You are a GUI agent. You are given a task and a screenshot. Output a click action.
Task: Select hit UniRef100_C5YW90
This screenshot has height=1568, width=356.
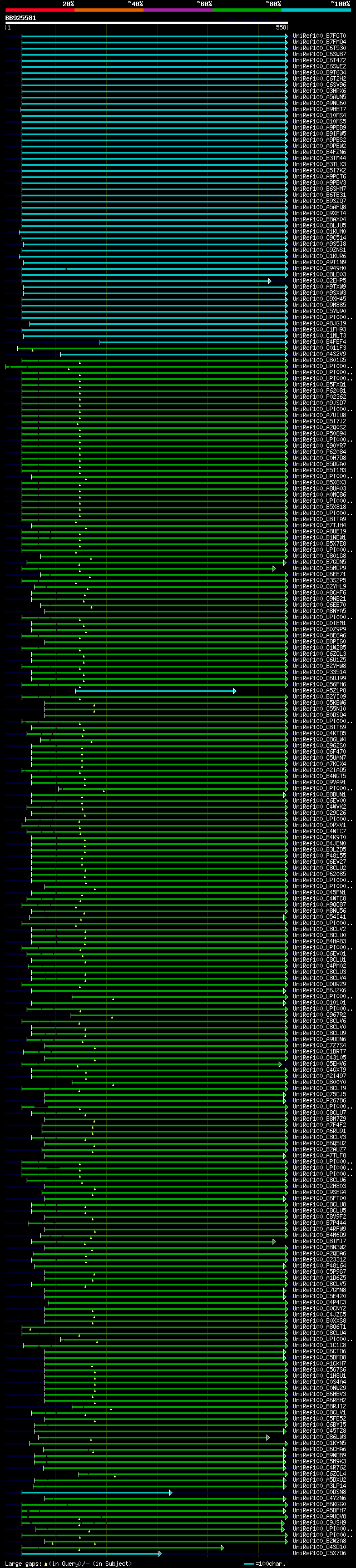pyautogui.click(x=319, y=311)
